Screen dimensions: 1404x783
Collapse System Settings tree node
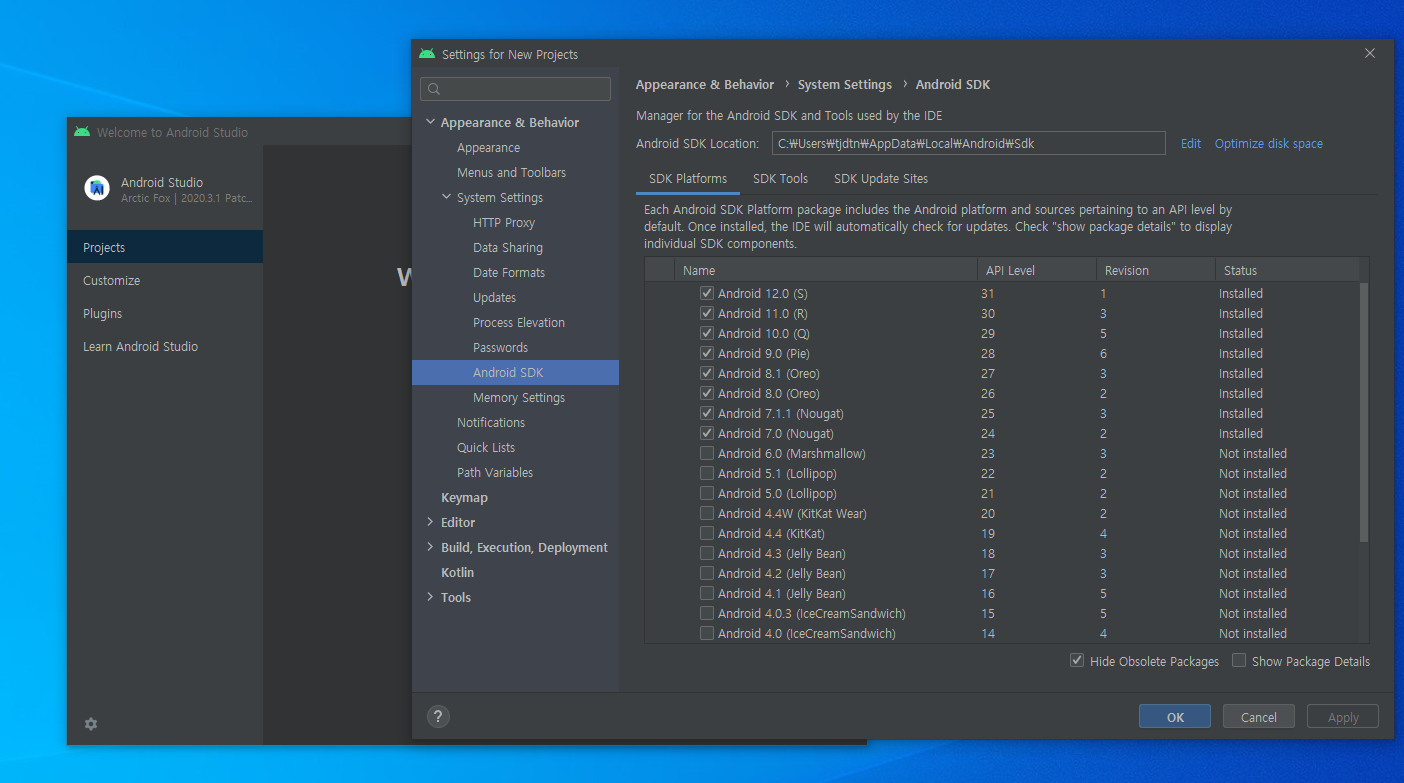[446, 197]
